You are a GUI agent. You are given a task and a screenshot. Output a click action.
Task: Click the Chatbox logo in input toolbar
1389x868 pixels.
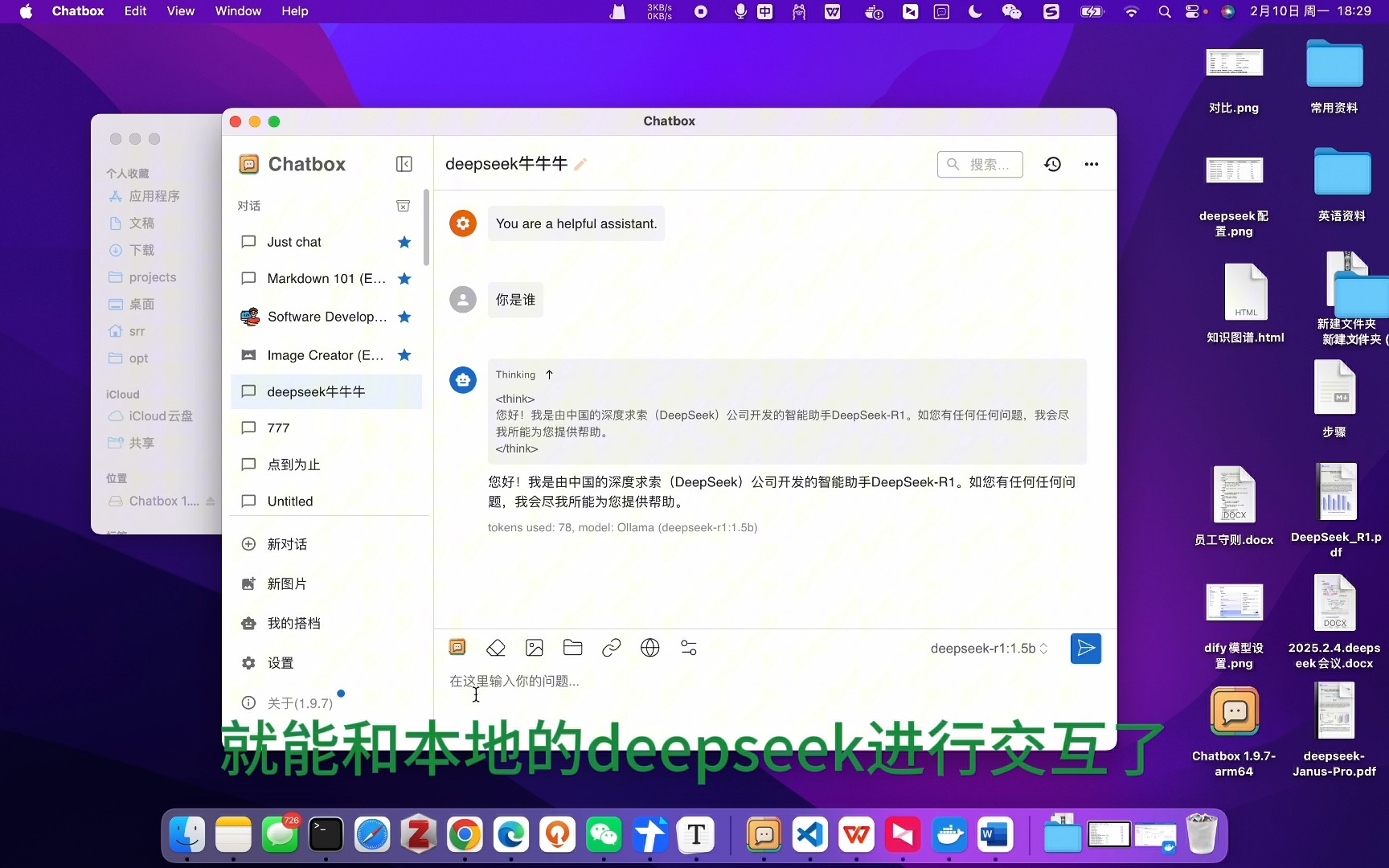click(x=457, y=647)
